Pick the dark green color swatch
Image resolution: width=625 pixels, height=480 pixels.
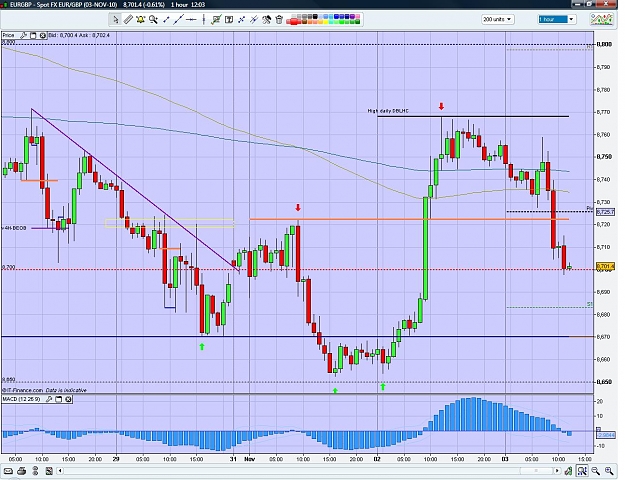coord(358,22)
